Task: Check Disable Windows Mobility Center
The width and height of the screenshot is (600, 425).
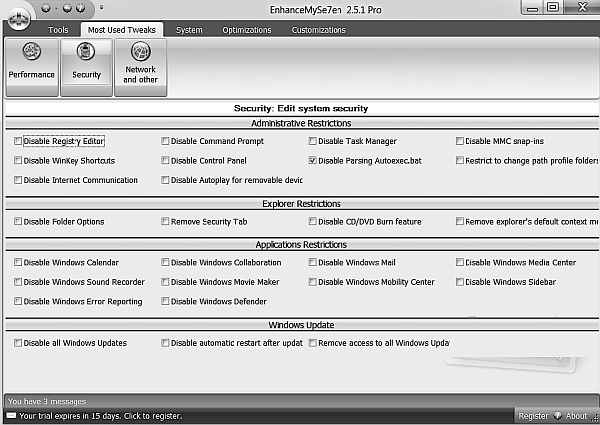Action: coord(312,282)
